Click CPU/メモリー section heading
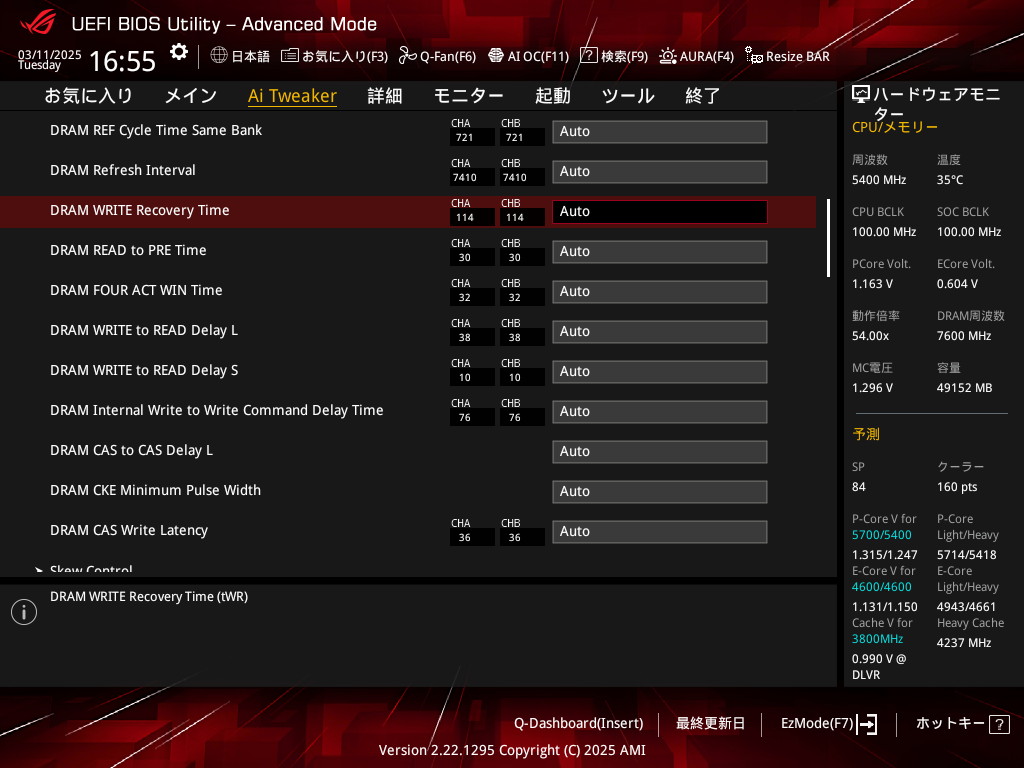This screenshot has height=768, width=1024. 895,127
